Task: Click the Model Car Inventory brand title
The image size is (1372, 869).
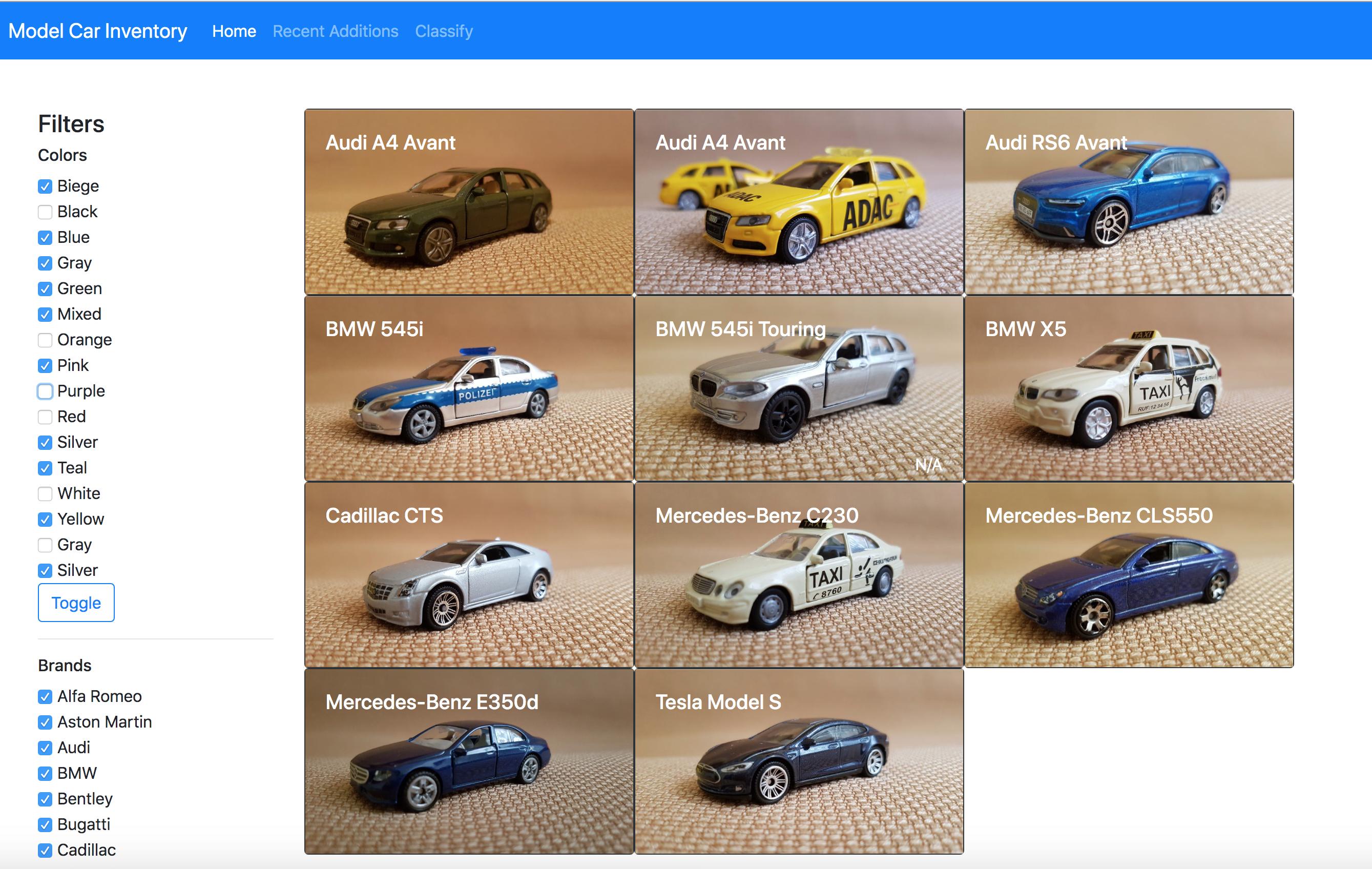Action: (x=97, y=31)
